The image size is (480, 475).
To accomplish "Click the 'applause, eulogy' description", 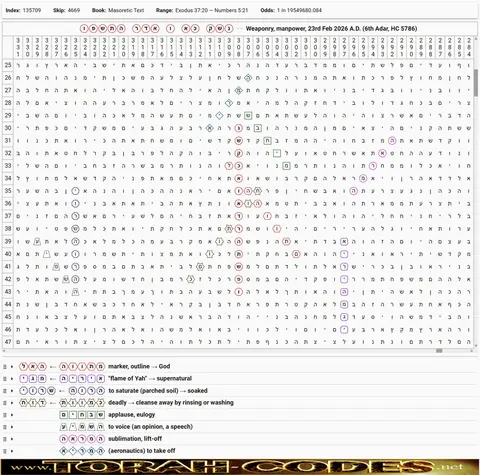I will [132, 415].
